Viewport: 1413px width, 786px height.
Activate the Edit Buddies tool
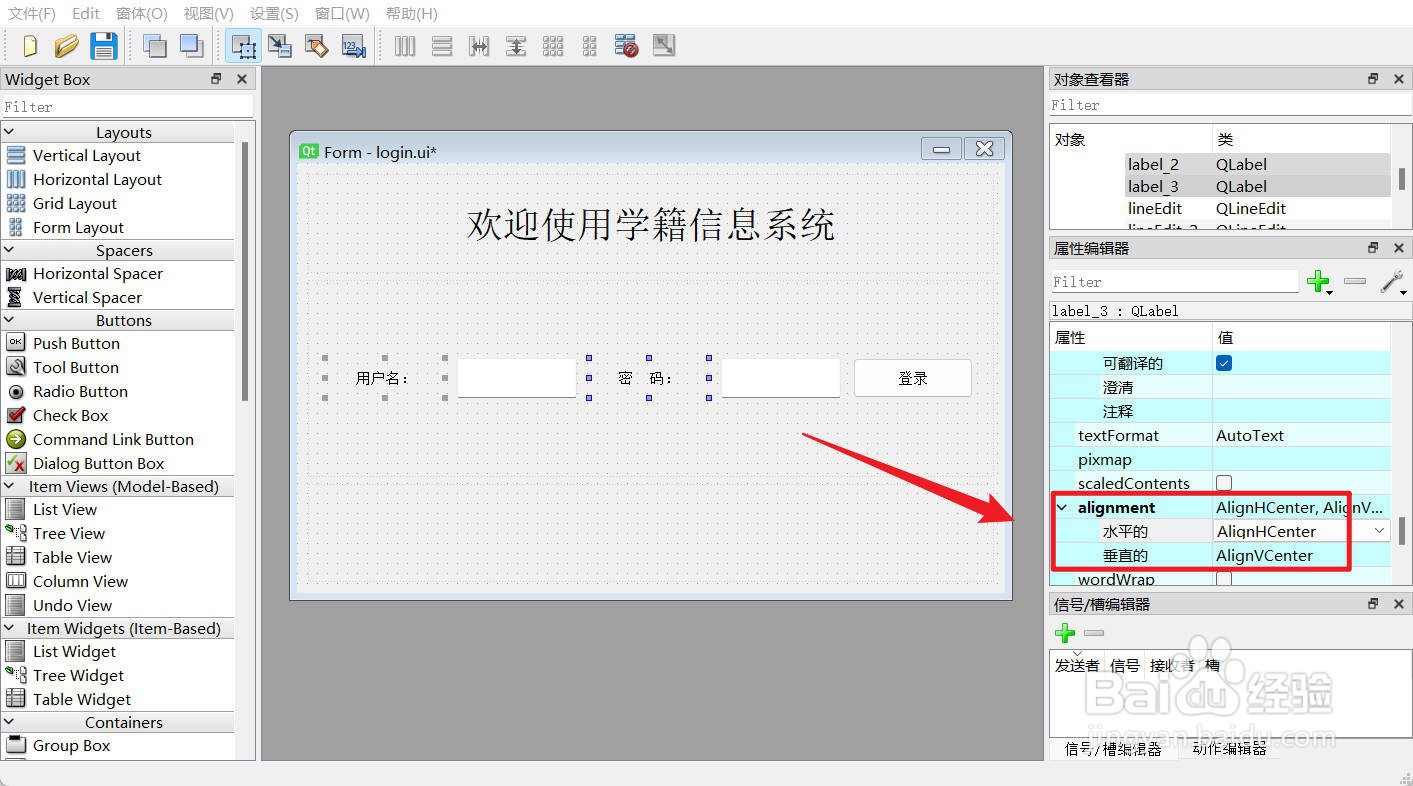click(x=317, y=45)
